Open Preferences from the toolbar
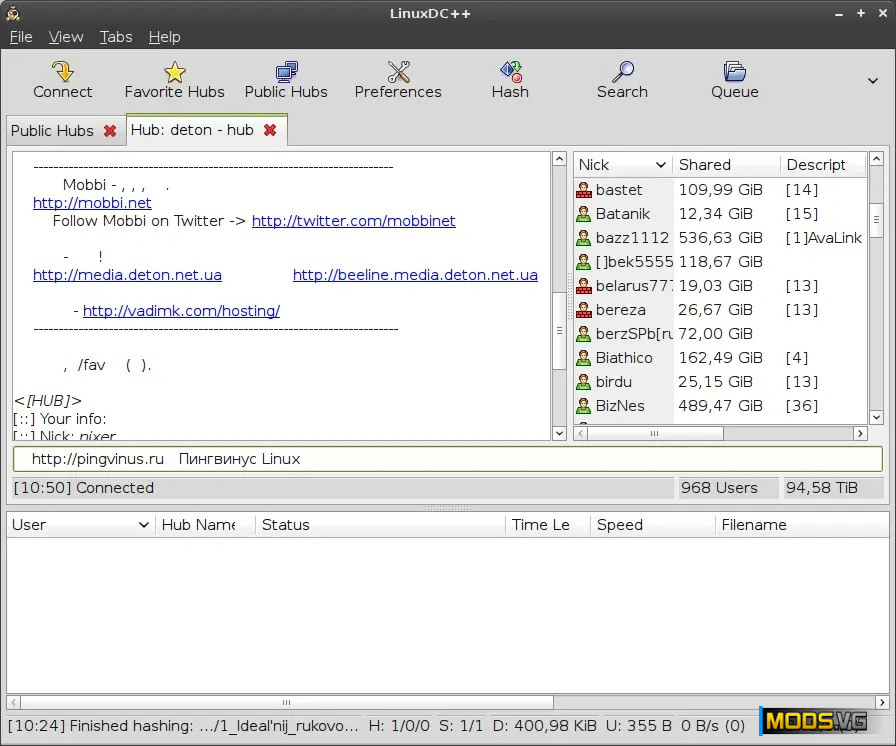This screenshot has width=896, height=746. pyautogui.click(x=398, y=79)
